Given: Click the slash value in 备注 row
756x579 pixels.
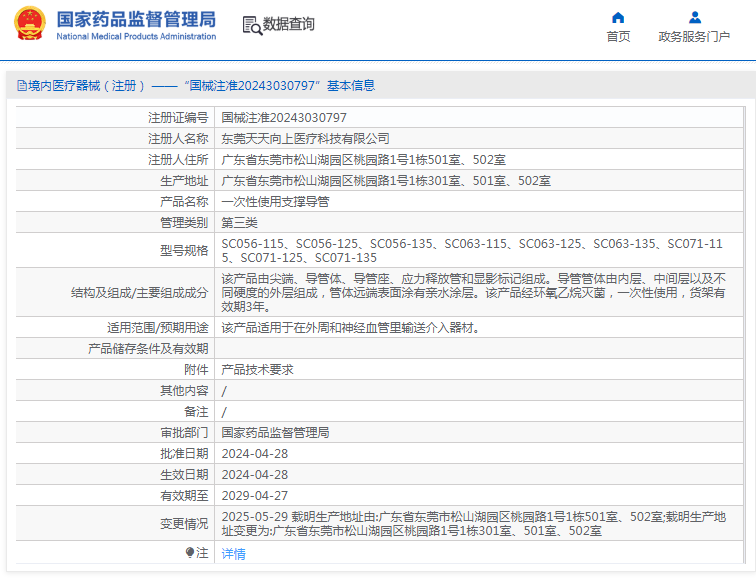Looking at the screenshot, I should [224, 412].
